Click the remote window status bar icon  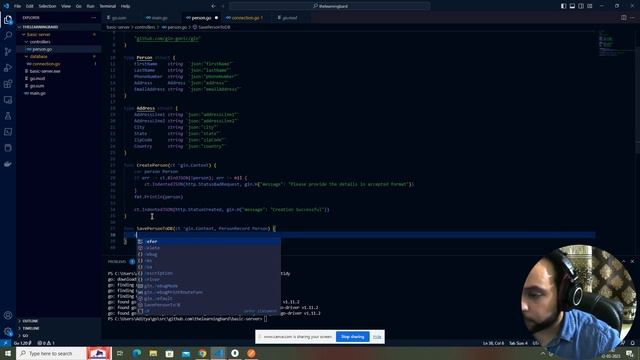coord(5,343)
